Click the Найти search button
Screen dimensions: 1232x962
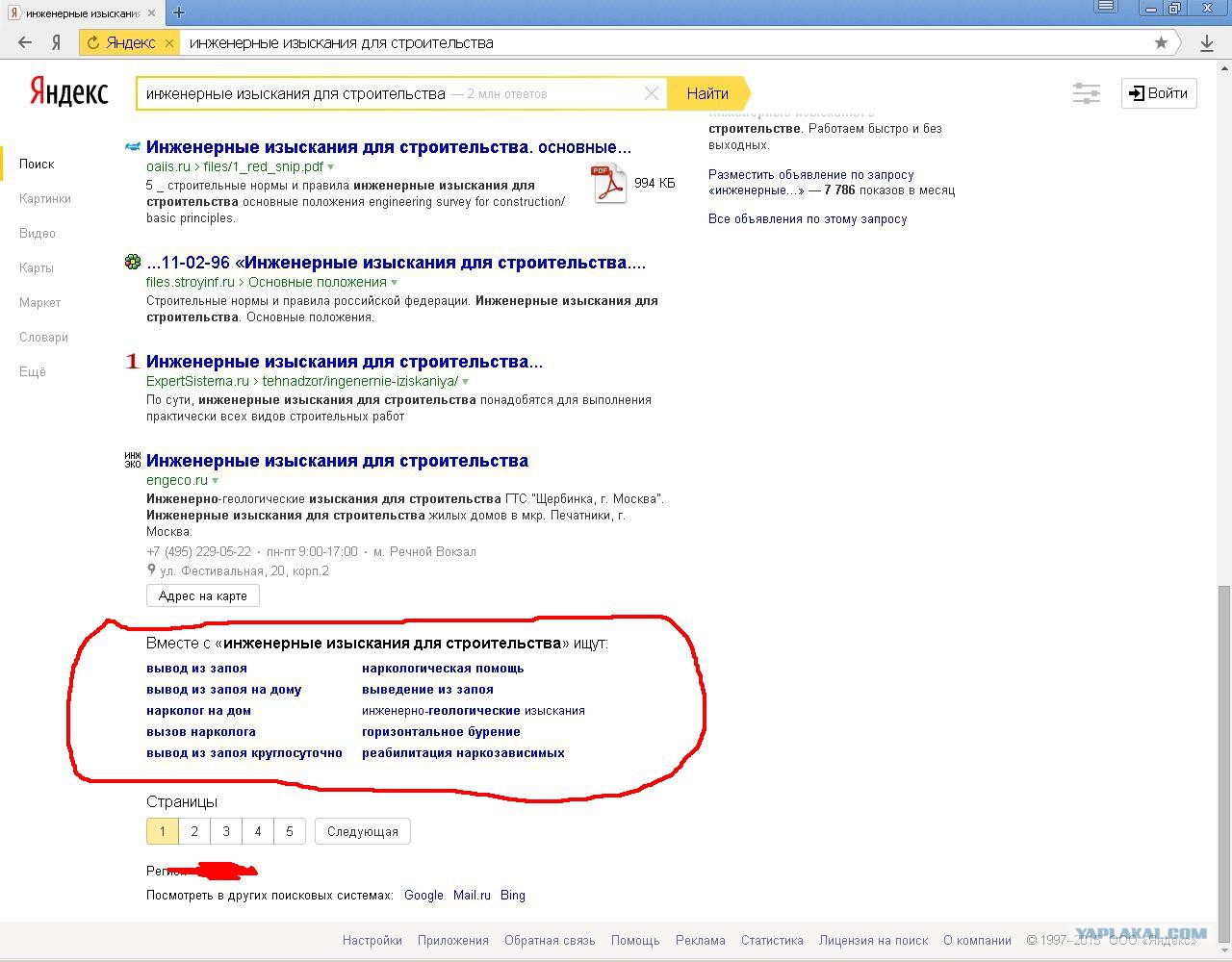[x=707, y=93]
